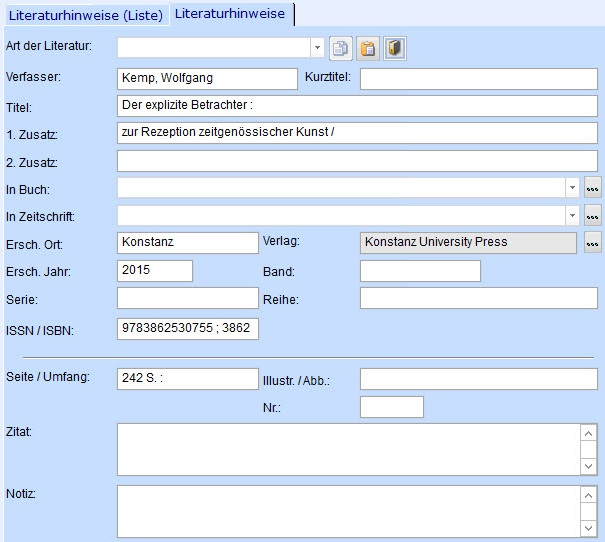Open the Verlag browse ellipsis button
The image size is (605, 542).
coord(593,242)
